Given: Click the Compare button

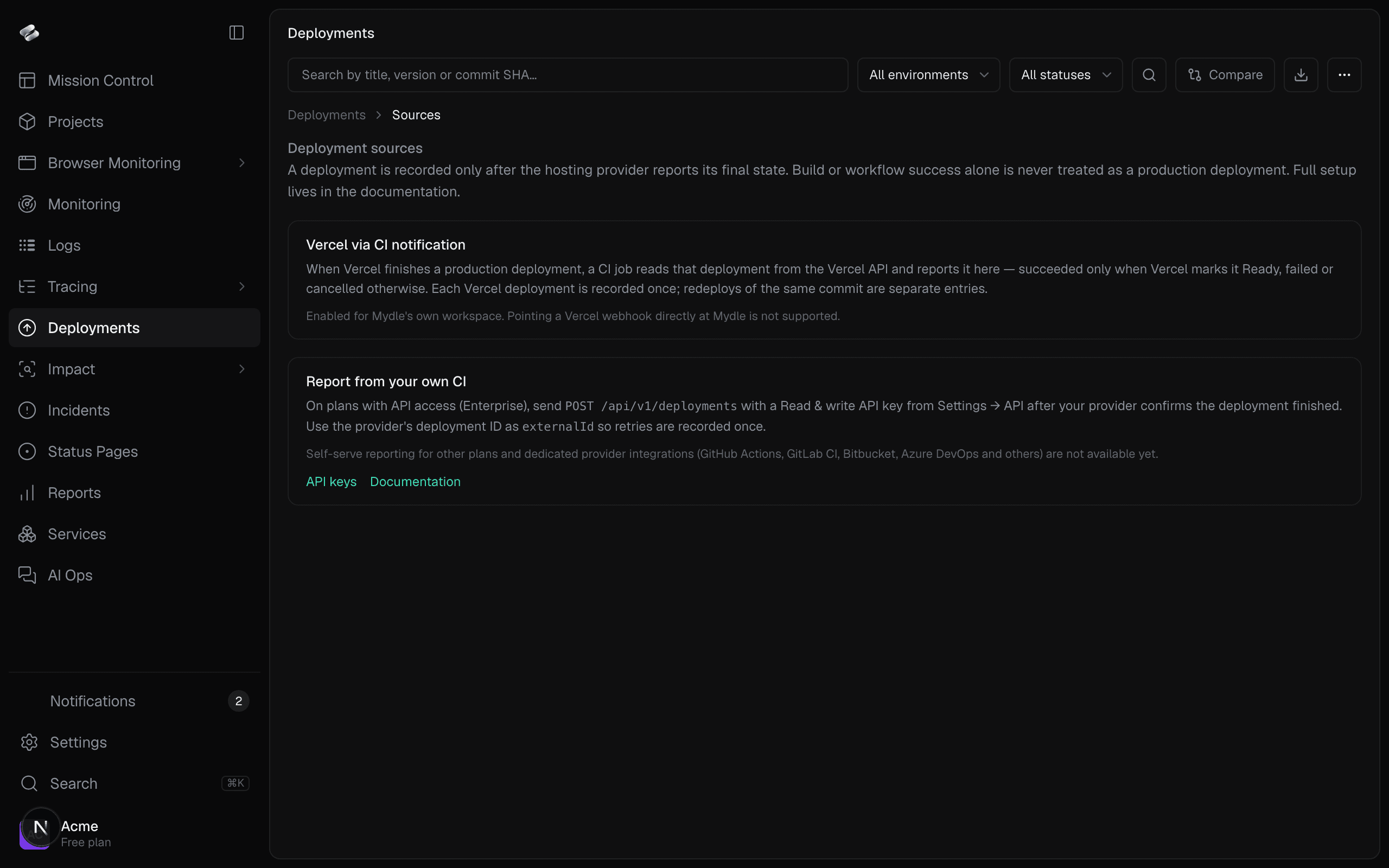Looking at the screenshot, I should point(1225,75).
